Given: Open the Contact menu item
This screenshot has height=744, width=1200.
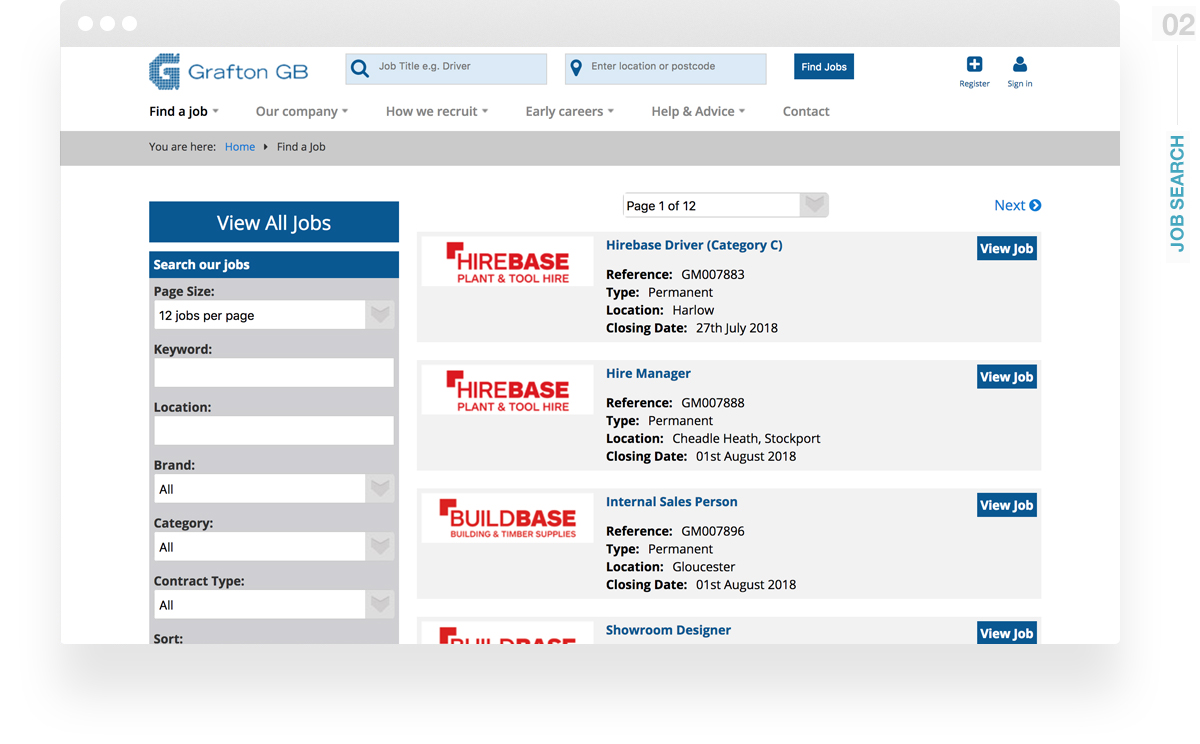Looking at the screenshot, I should pos(806,111).
